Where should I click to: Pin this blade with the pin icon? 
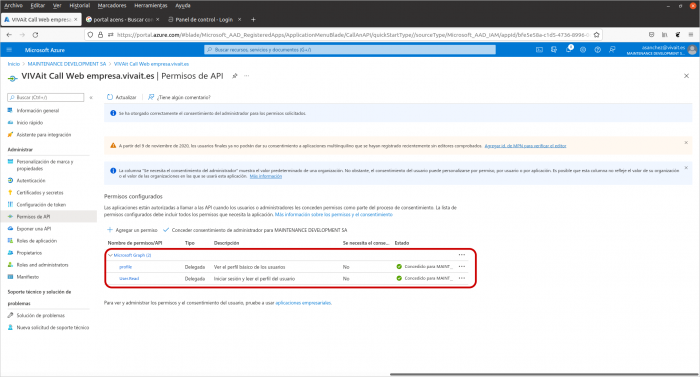pos(234,76)
